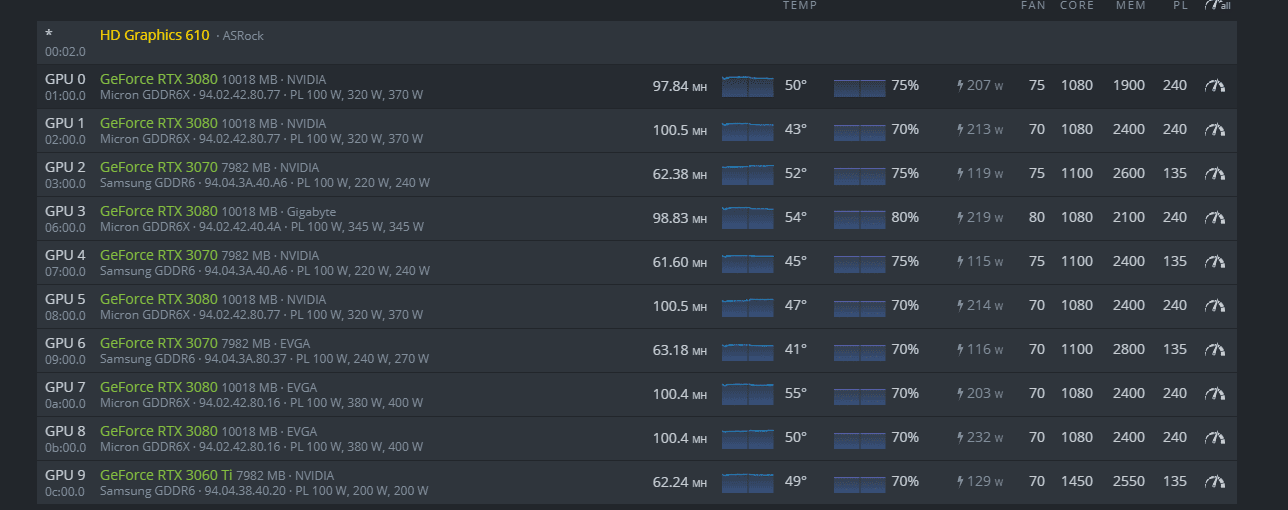1288x510 pixels.
Task: Click GPU 2 fan speed mini graph
Action: [859, 174]
